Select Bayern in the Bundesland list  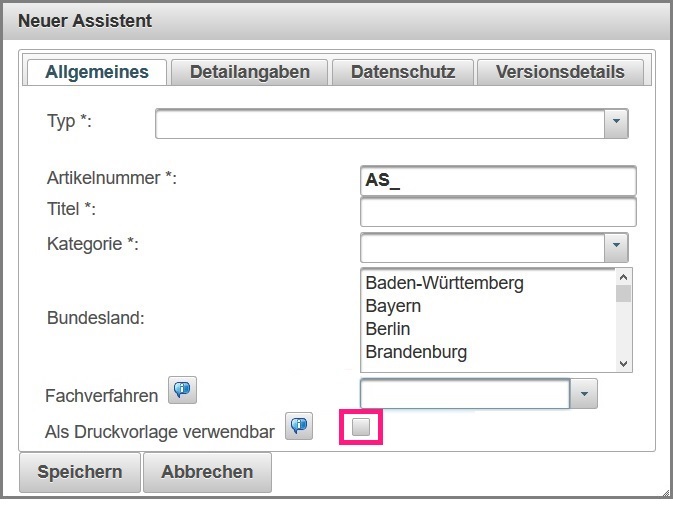[x=393, y=306]
